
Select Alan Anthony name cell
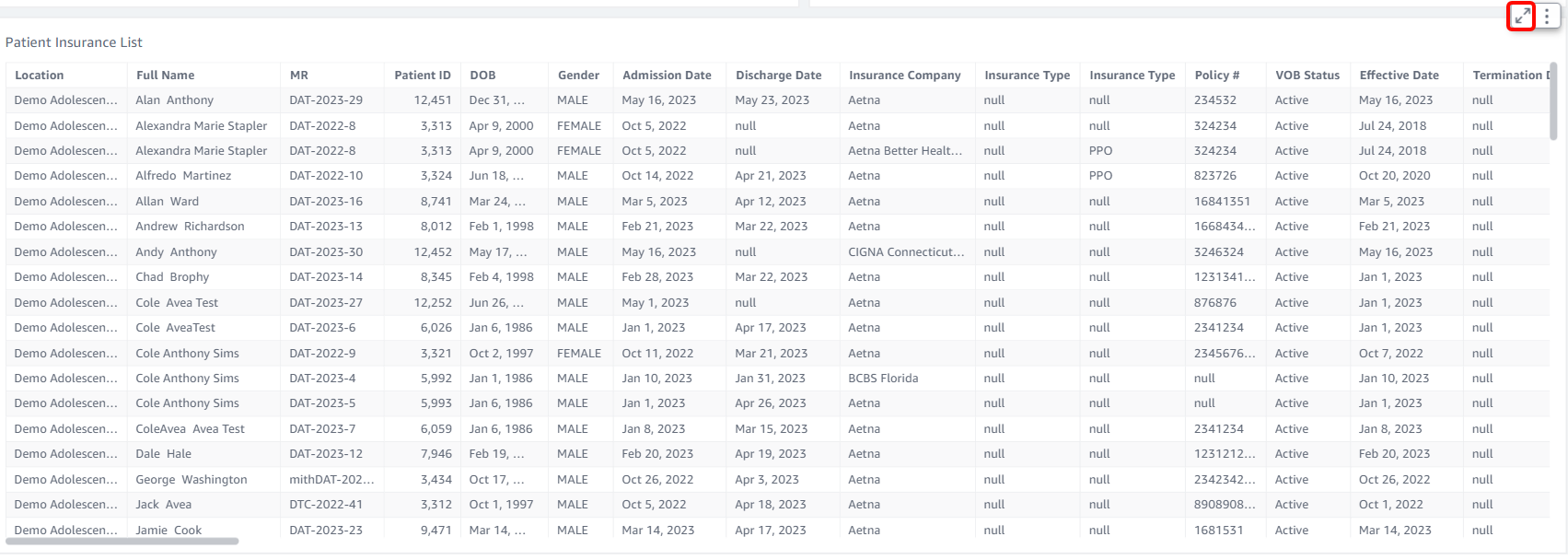(175, 100)
